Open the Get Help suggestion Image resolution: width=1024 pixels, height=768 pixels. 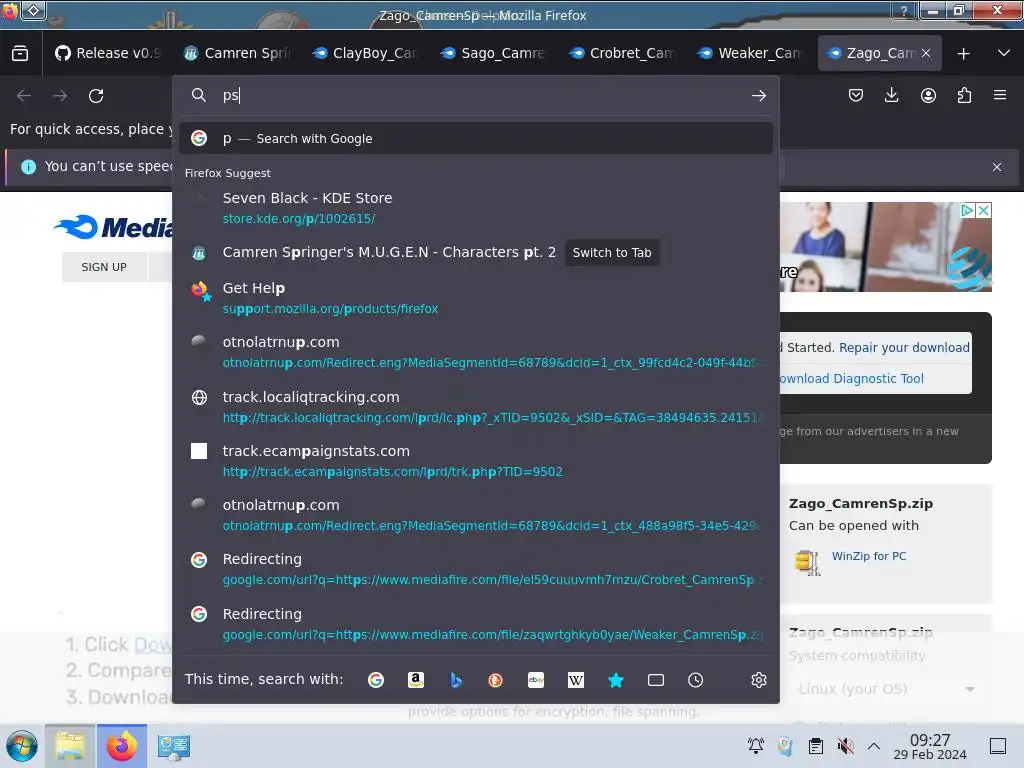pyautogui.click(x=475, y=298)
